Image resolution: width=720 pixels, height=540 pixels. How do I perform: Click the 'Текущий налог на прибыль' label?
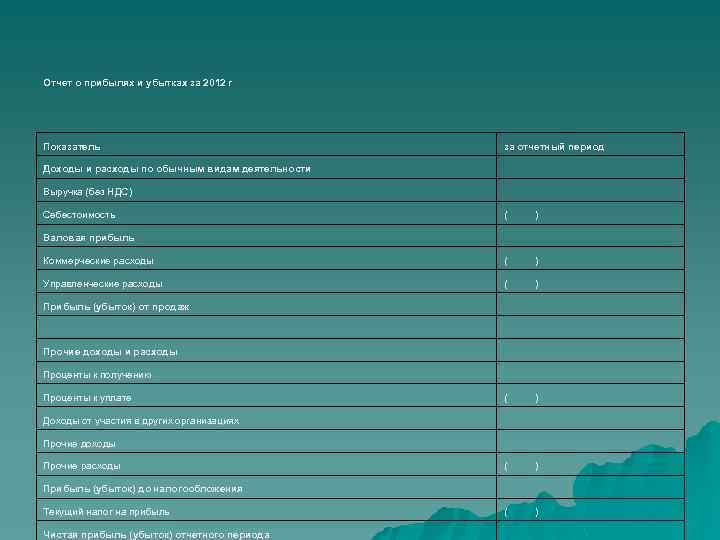(106, 512)
